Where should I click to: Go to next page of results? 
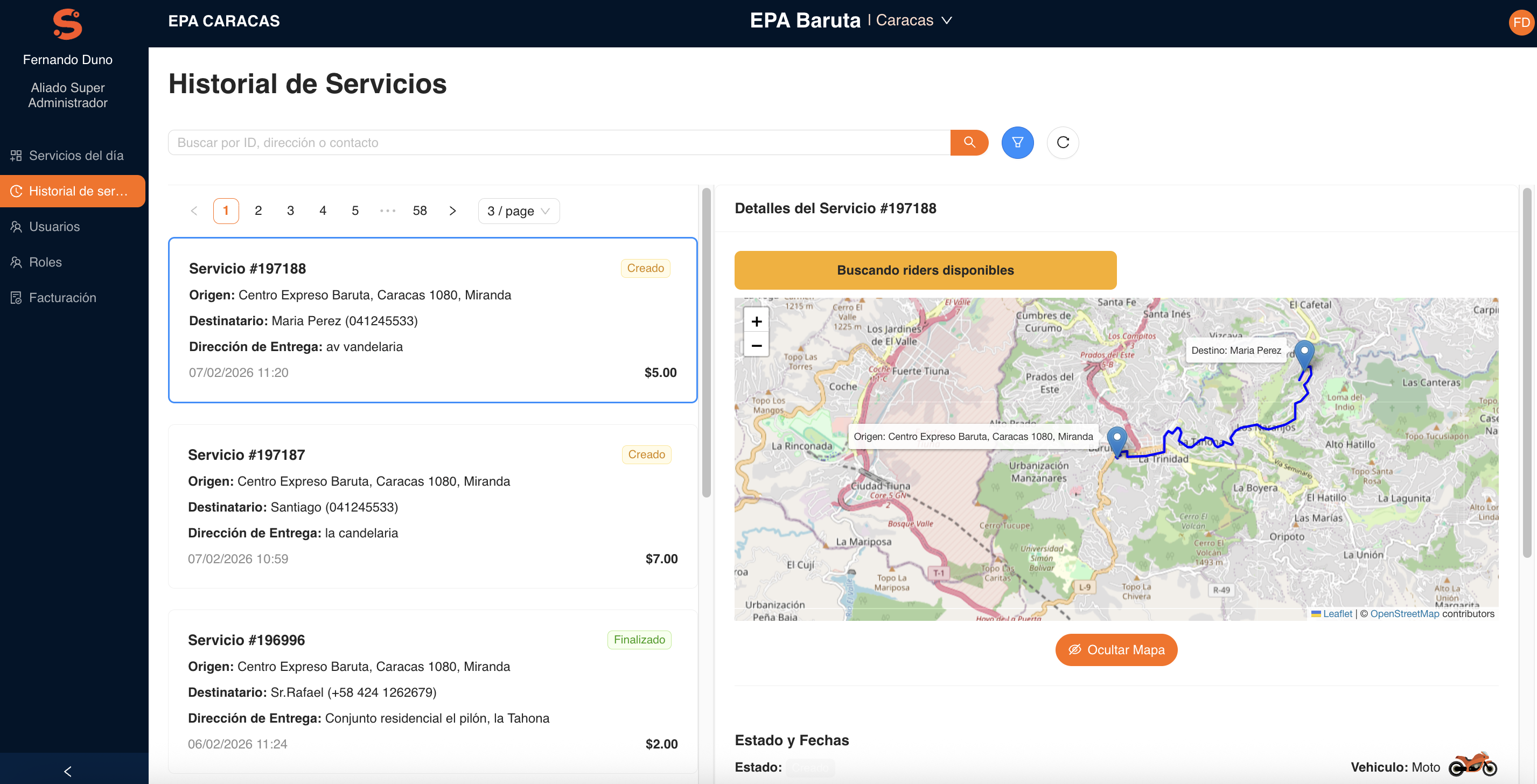click(452, 211)
